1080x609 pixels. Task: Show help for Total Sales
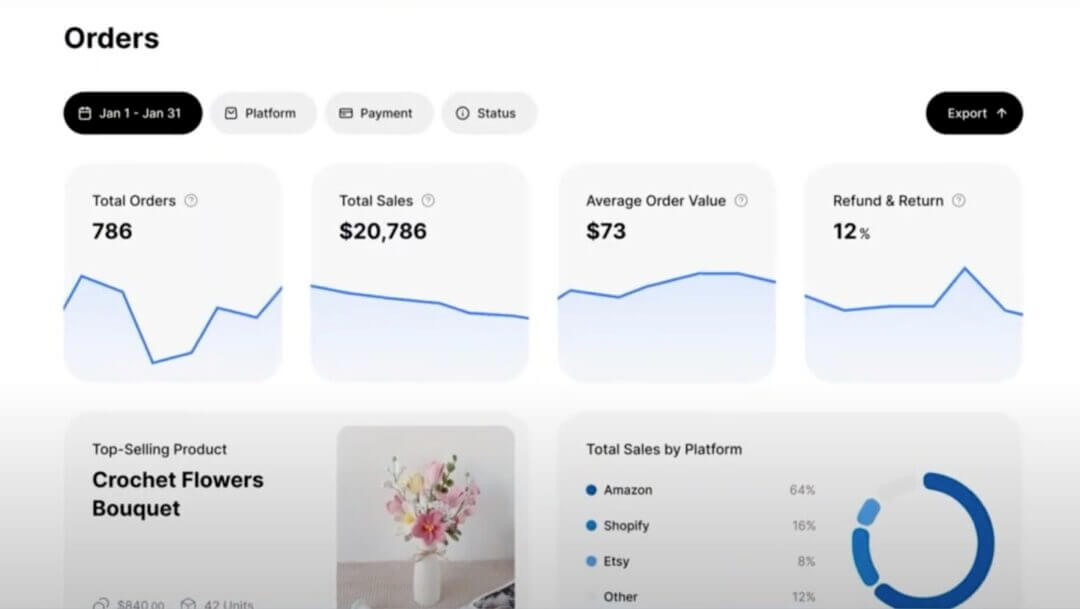click(428, 200)
